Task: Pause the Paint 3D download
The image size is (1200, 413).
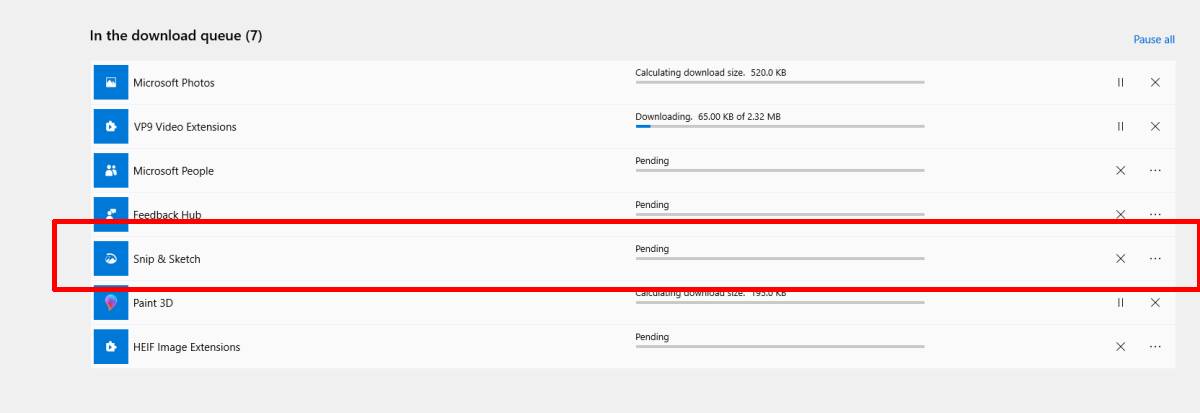Action: [1120, 302]
